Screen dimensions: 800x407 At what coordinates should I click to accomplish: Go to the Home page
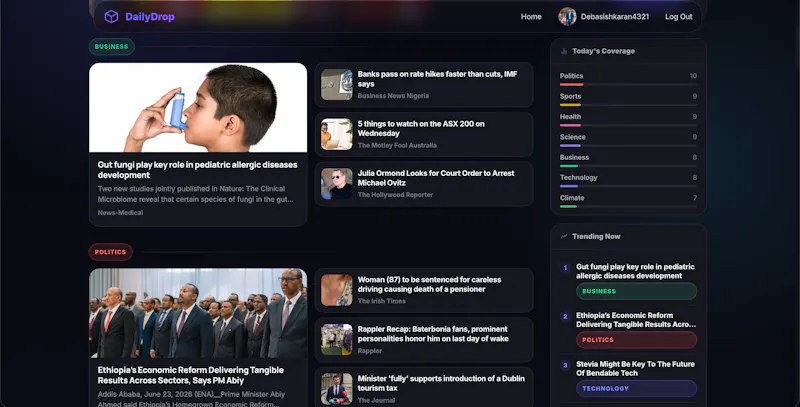coord(531,17)
